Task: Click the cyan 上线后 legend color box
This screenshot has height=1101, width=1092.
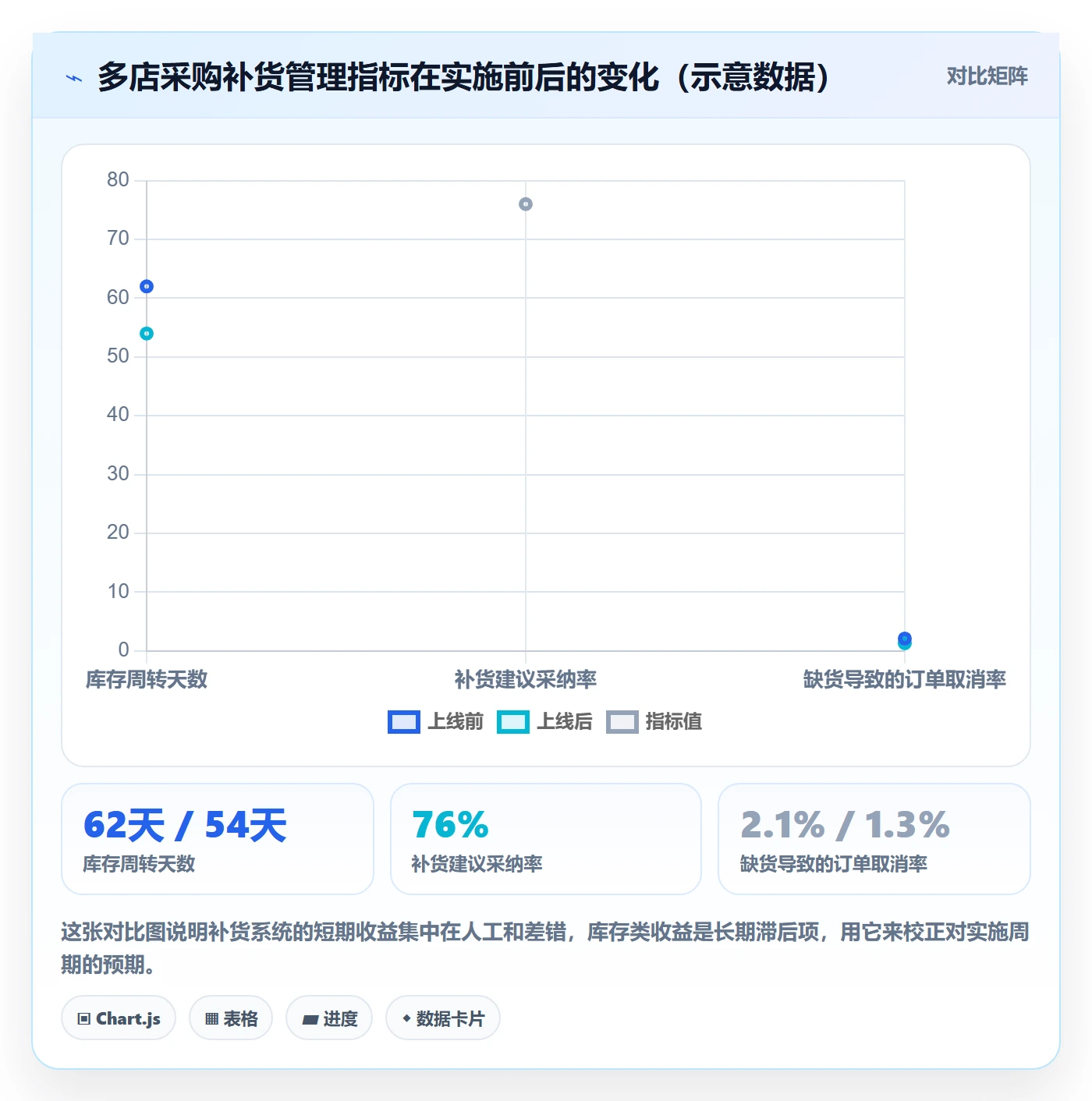Action: [512, 722]
